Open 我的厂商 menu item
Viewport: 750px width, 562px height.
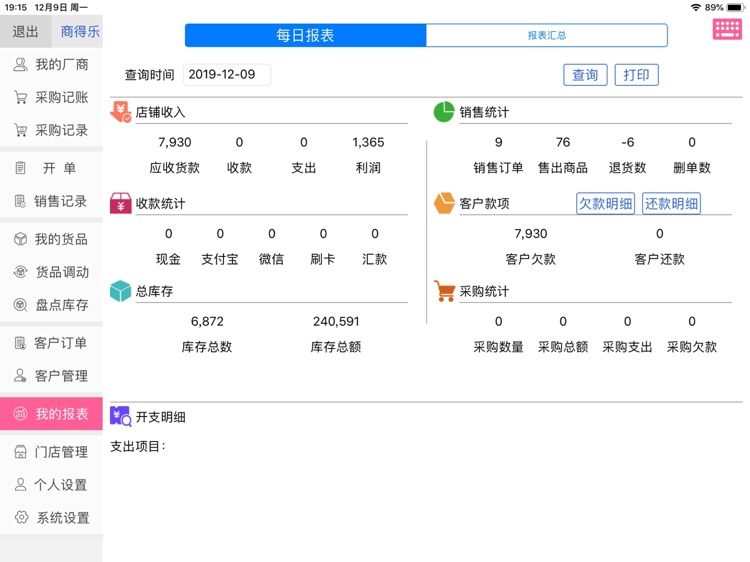[51, 64]
